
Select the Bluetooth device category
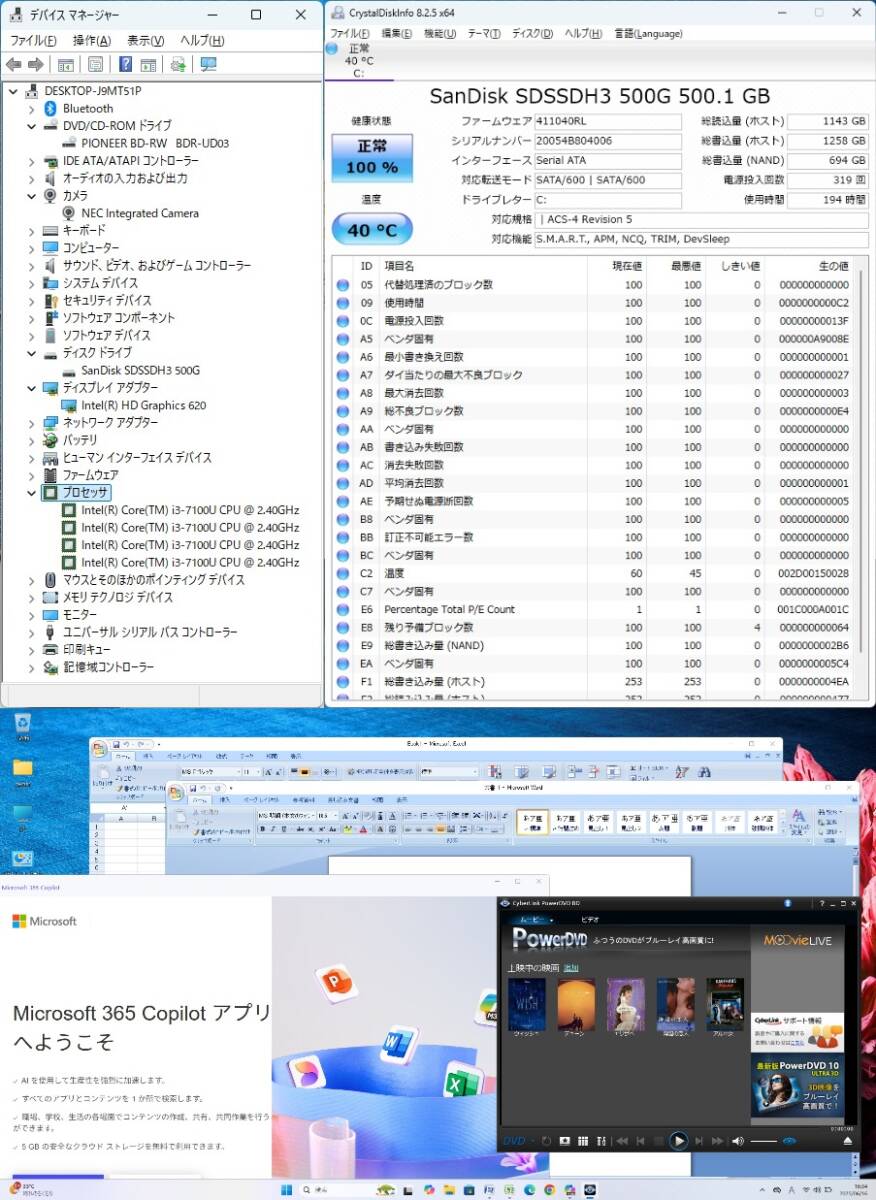click(x=88, y=108)
